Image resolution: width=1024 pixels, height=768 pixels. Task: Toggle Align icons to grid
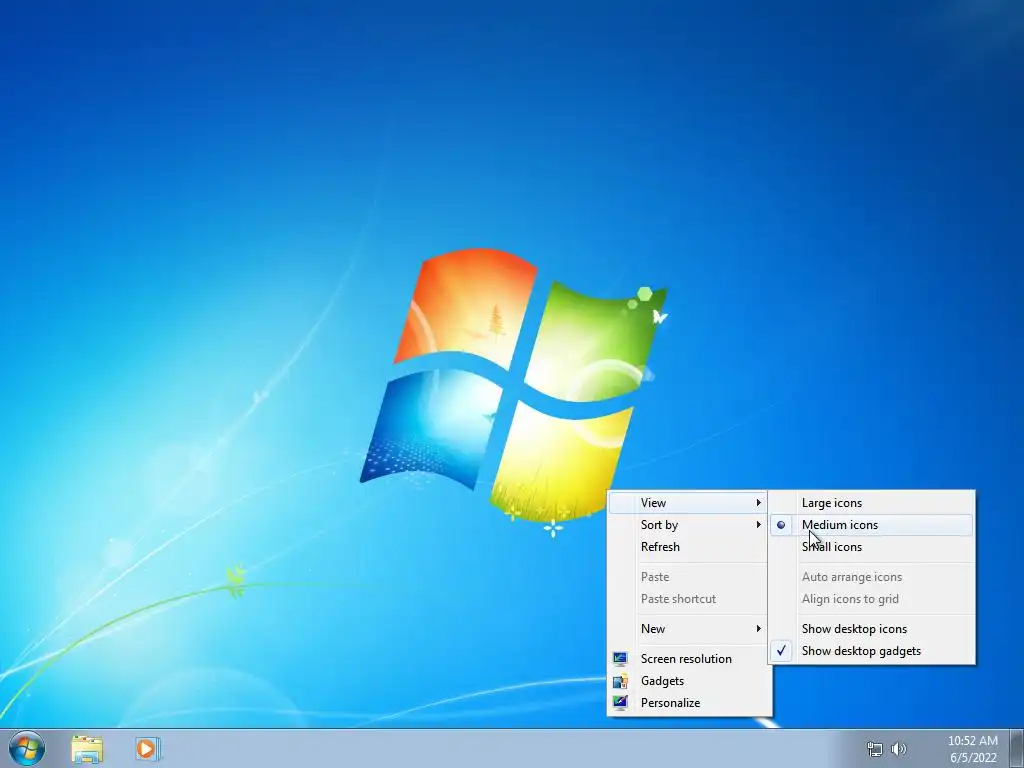tap(871, 599)
